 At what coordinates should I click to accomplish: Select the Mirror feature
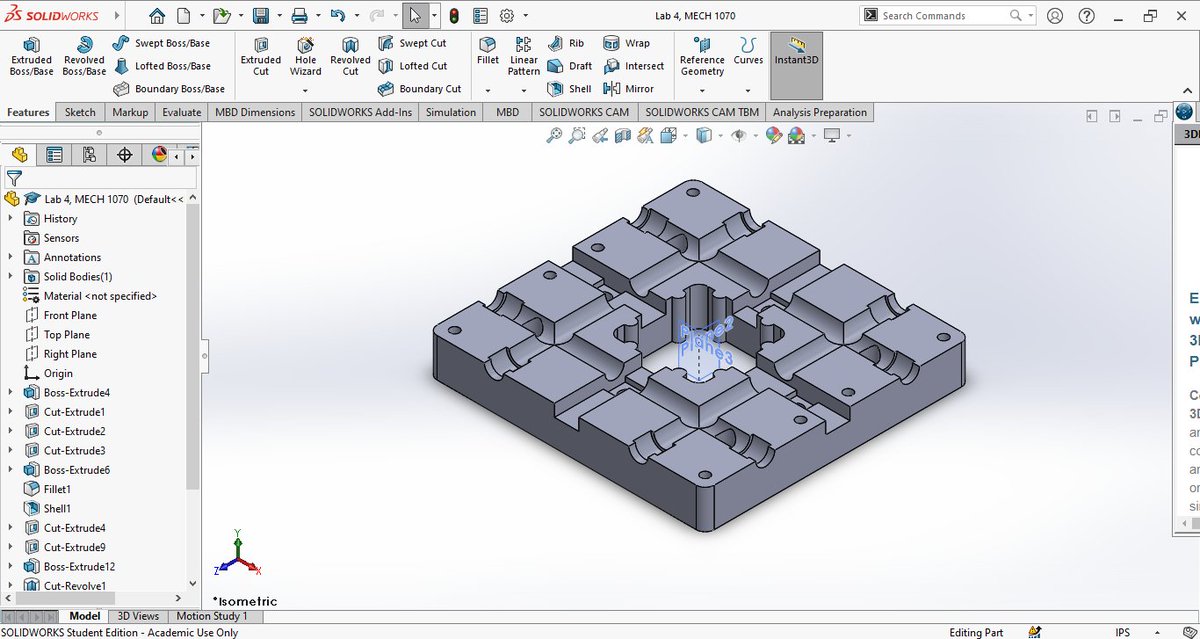629,89
